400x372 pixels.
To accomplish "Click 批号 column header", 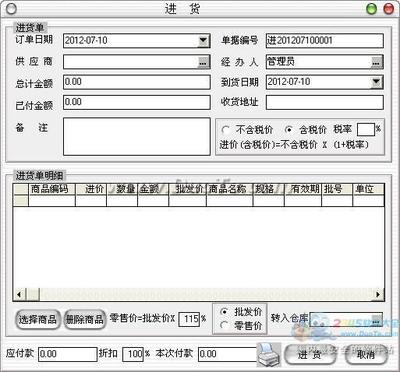I will click(x=337, y=189).
